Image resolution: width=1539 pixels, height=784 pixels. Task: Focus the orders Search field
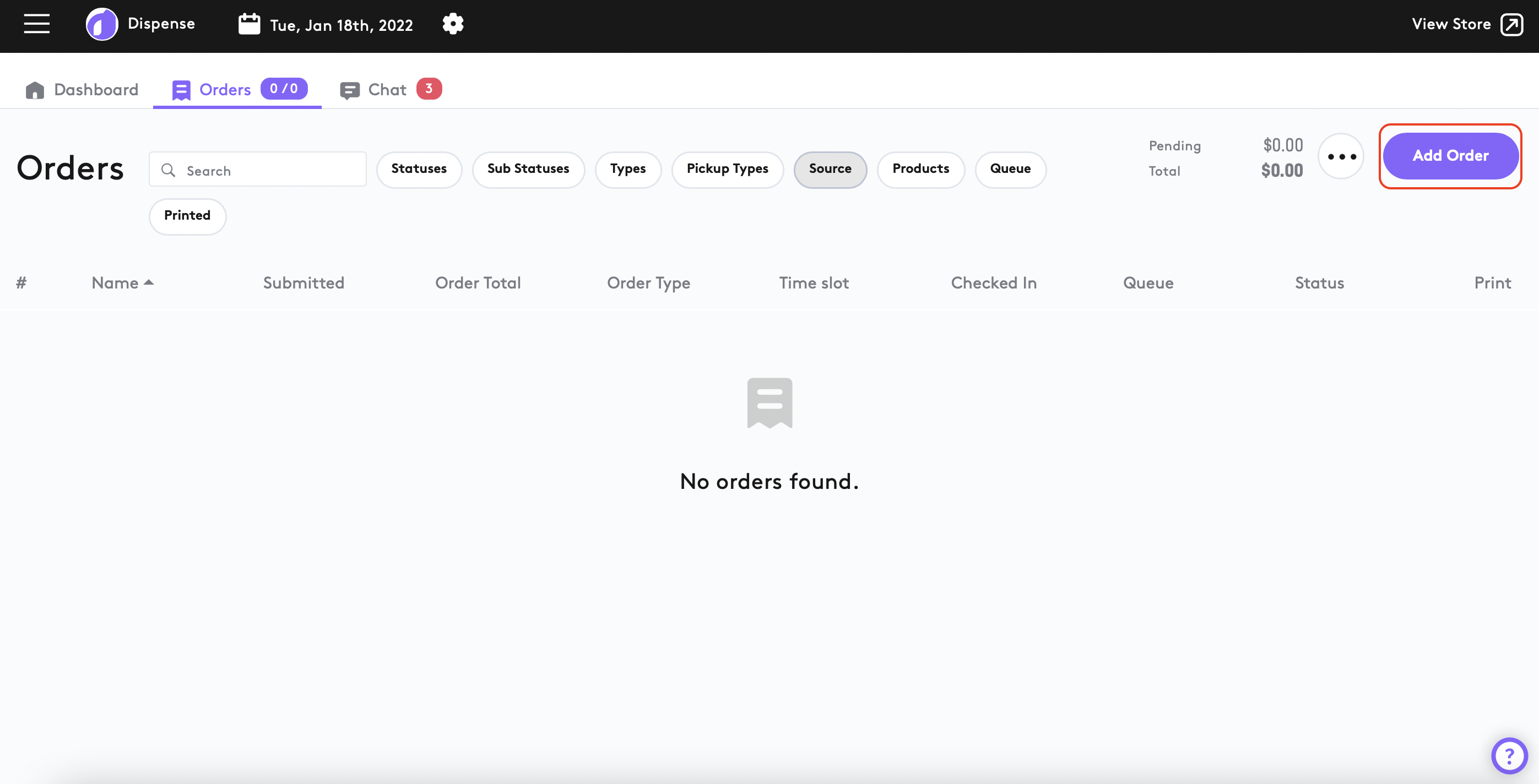click(269, 171)
